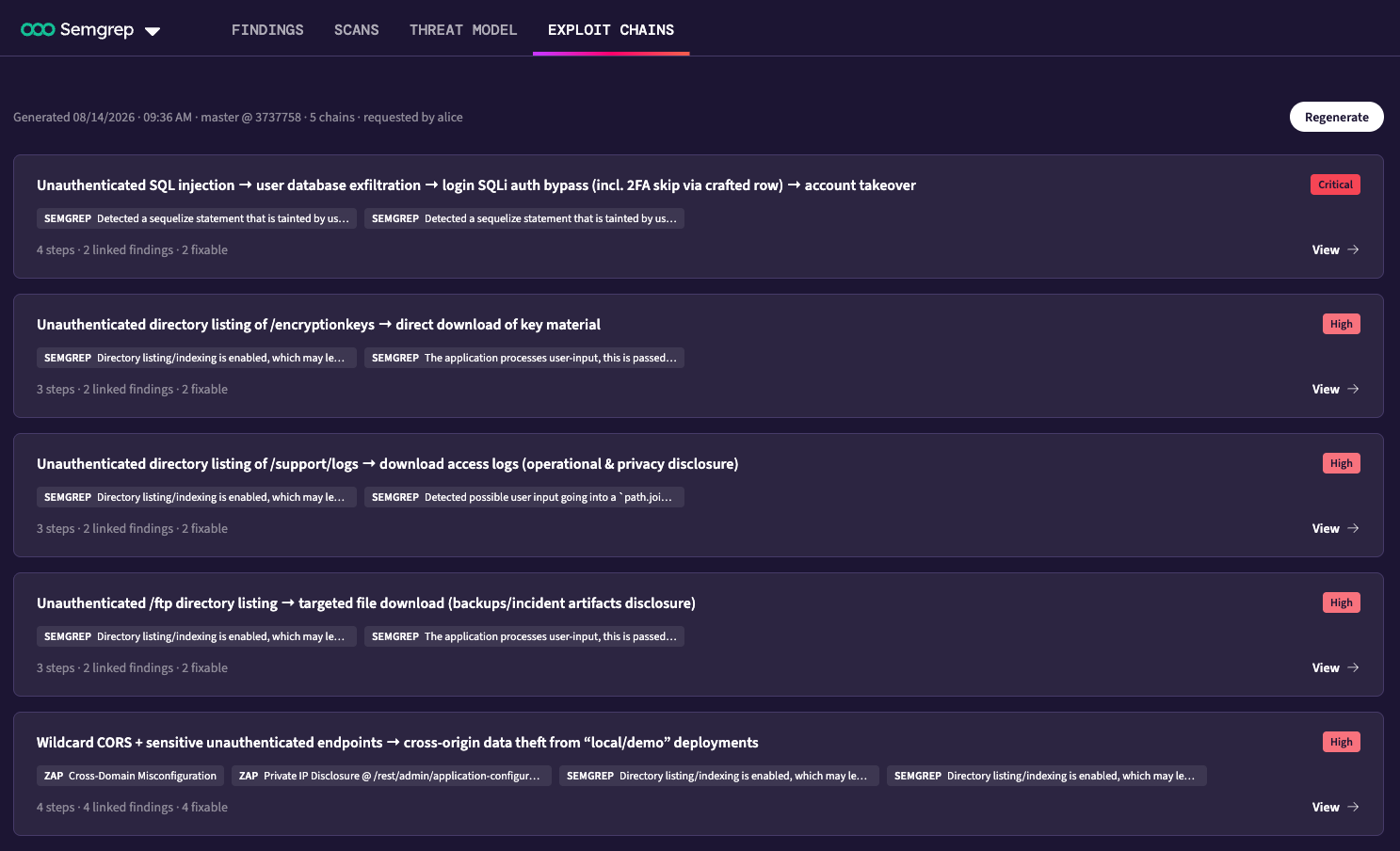Click the generated timestamp summary line
Image resolution: width=1400 pixels, height=851 pixels.
click(238, 118)
